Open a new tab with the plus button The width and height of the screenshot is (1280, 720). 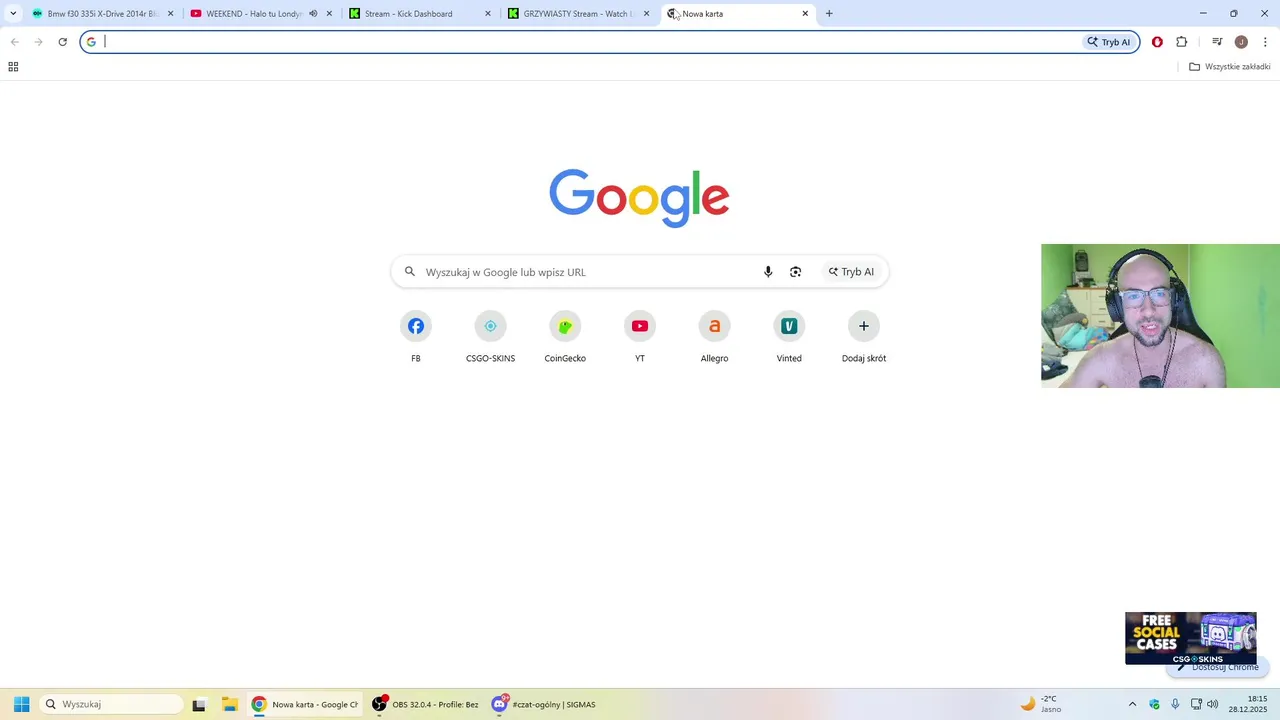point(829,14)
